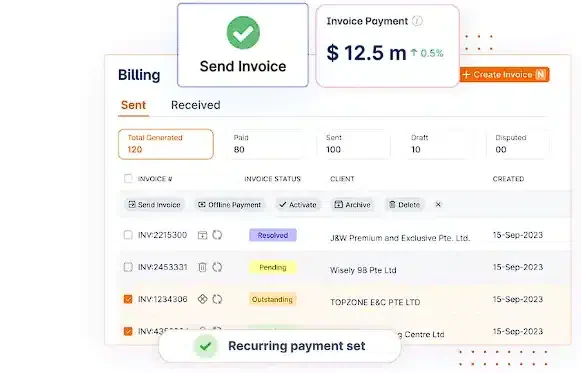Click the Recurring payment set notification text
Image resolution: width=581 pixels, height=373 pixels.
296,346
